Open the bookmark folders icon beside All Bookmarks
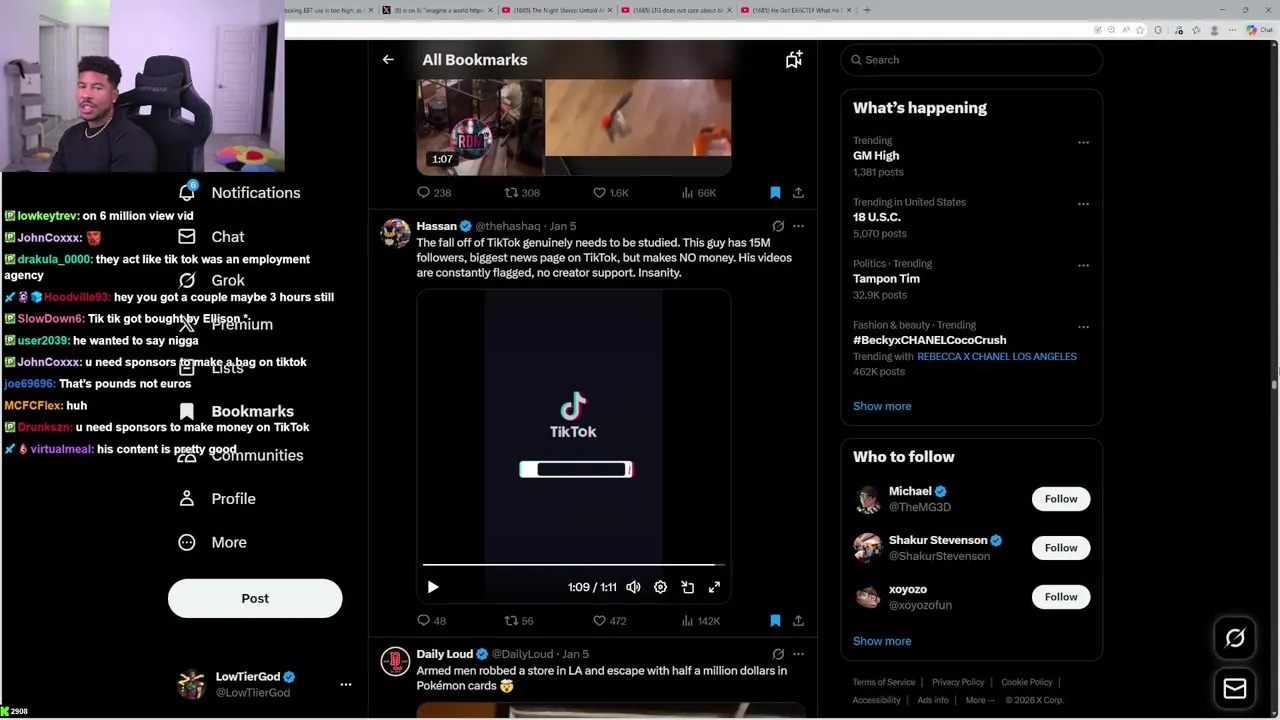 point(794,60)
